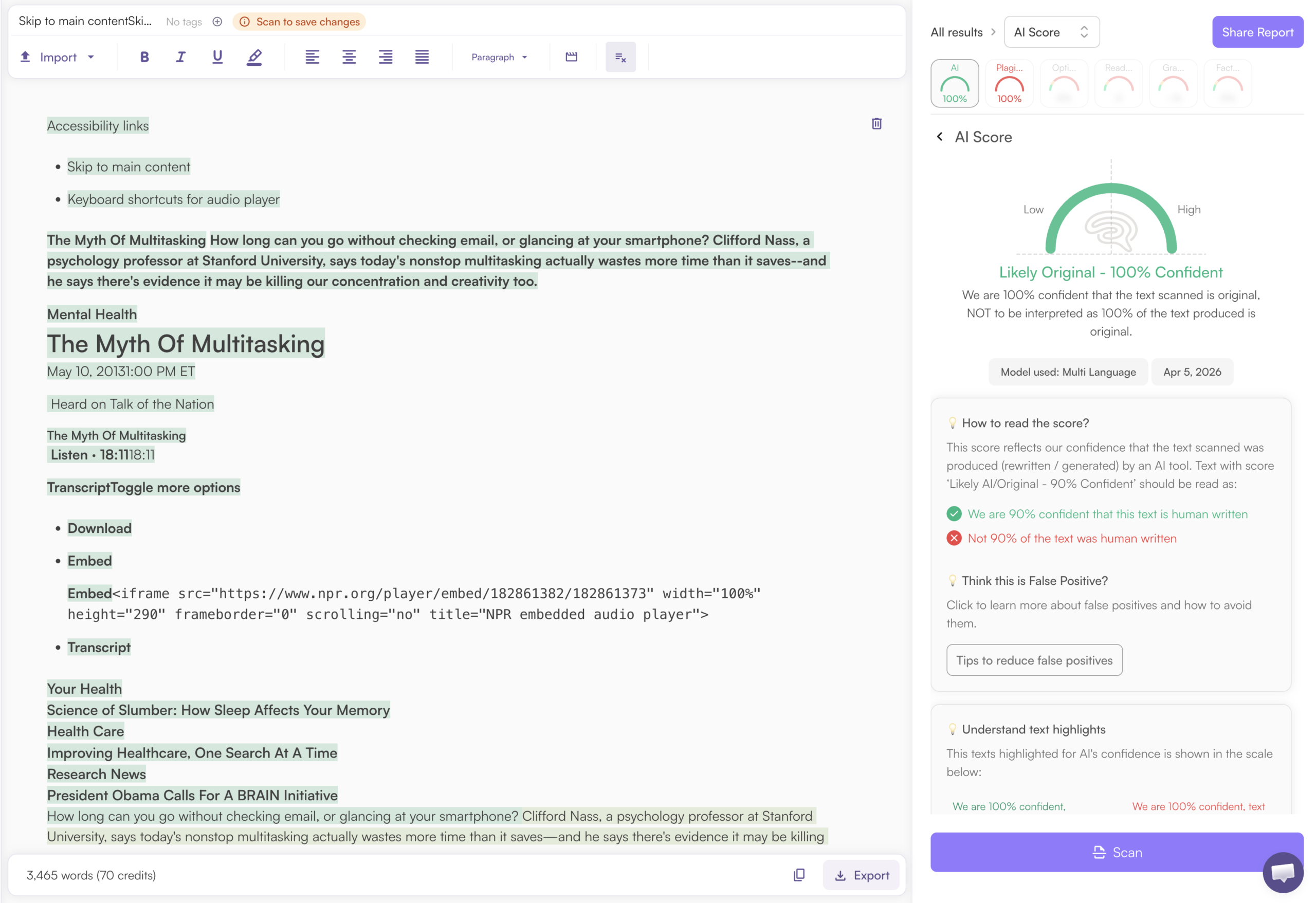Copy text with the copy icon
Viewport: 1316px width, 903px height.
pos(798,875)
